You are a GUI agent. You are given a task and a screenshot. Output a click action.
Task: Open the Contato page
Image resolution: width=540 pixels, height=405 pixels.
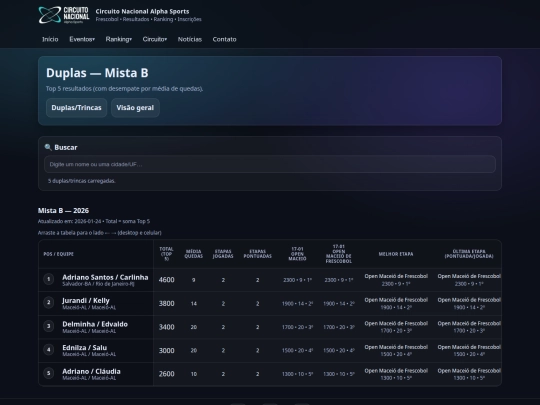coord(225,39)
